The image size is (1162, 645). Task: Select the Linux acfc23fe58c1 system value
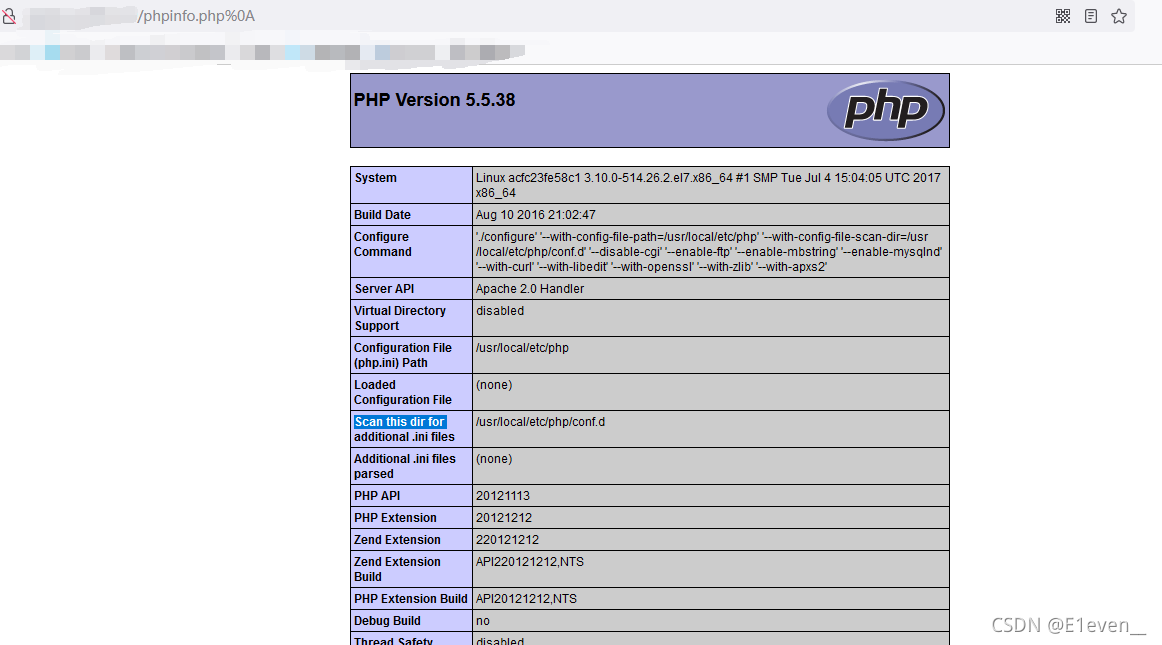(708, 185)
